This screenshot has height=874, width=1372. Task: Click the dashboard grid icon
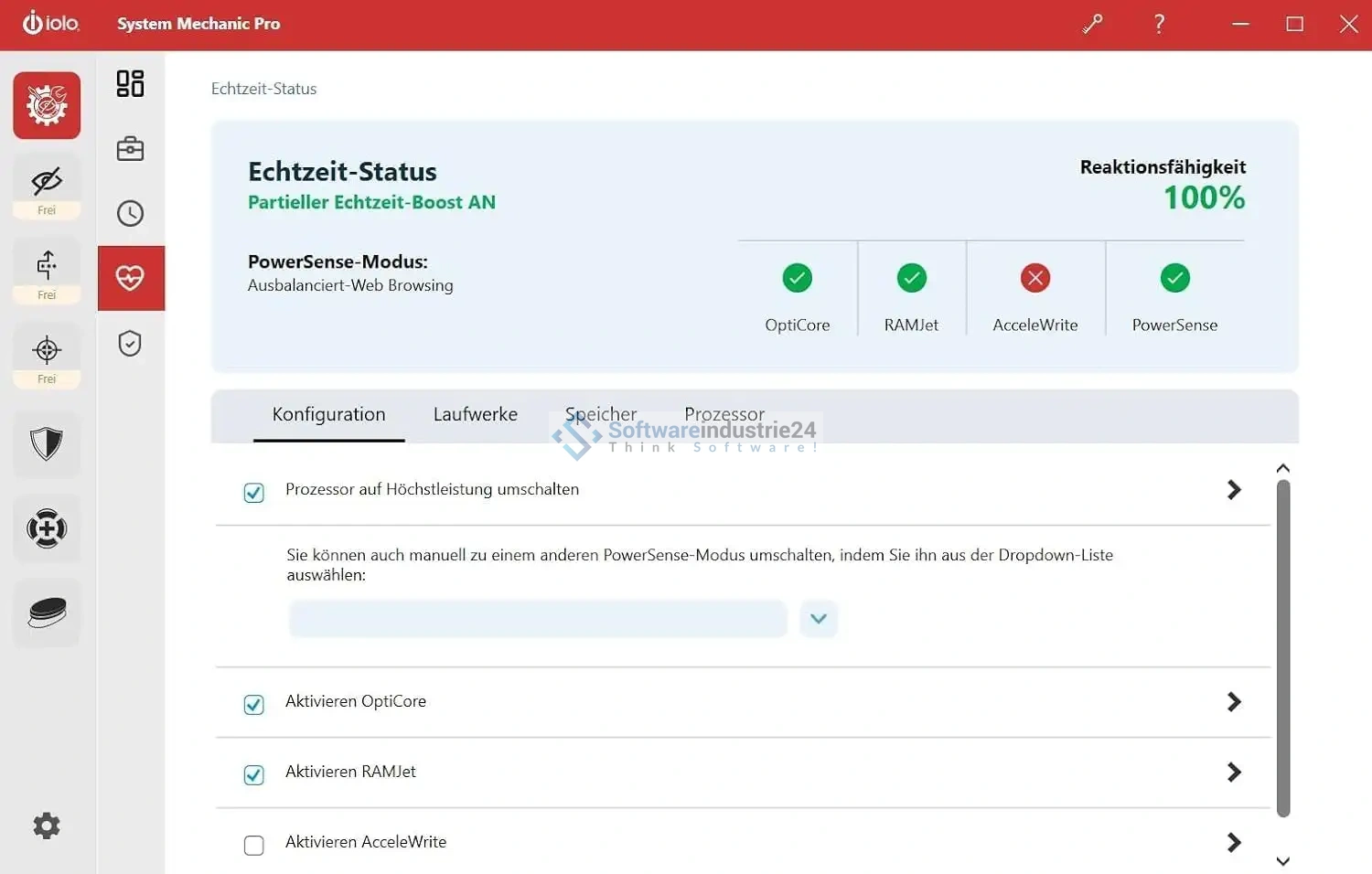(x=130, y=83)
